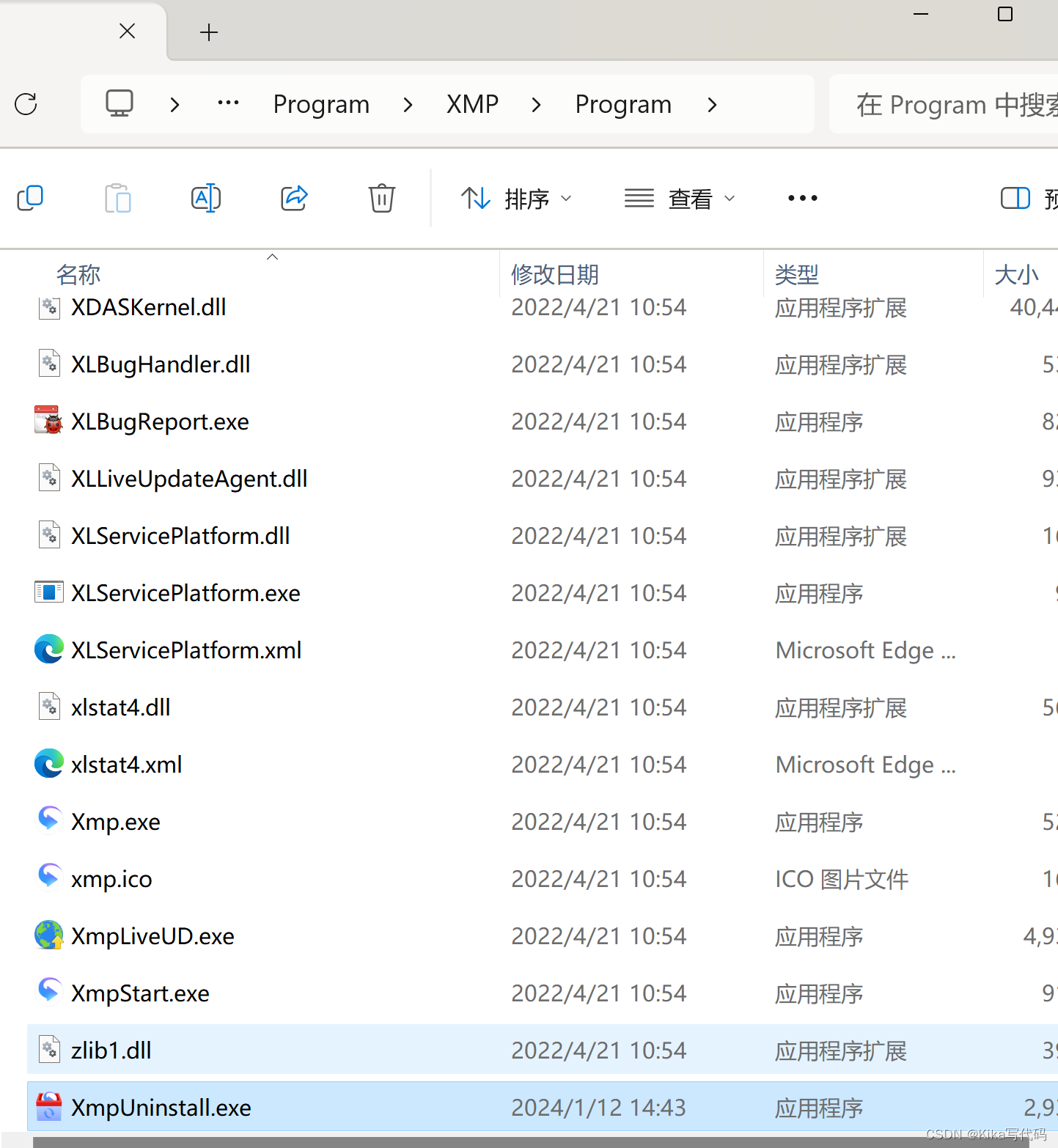Select file name XLLiveUpdateAgent.dll

189,479
